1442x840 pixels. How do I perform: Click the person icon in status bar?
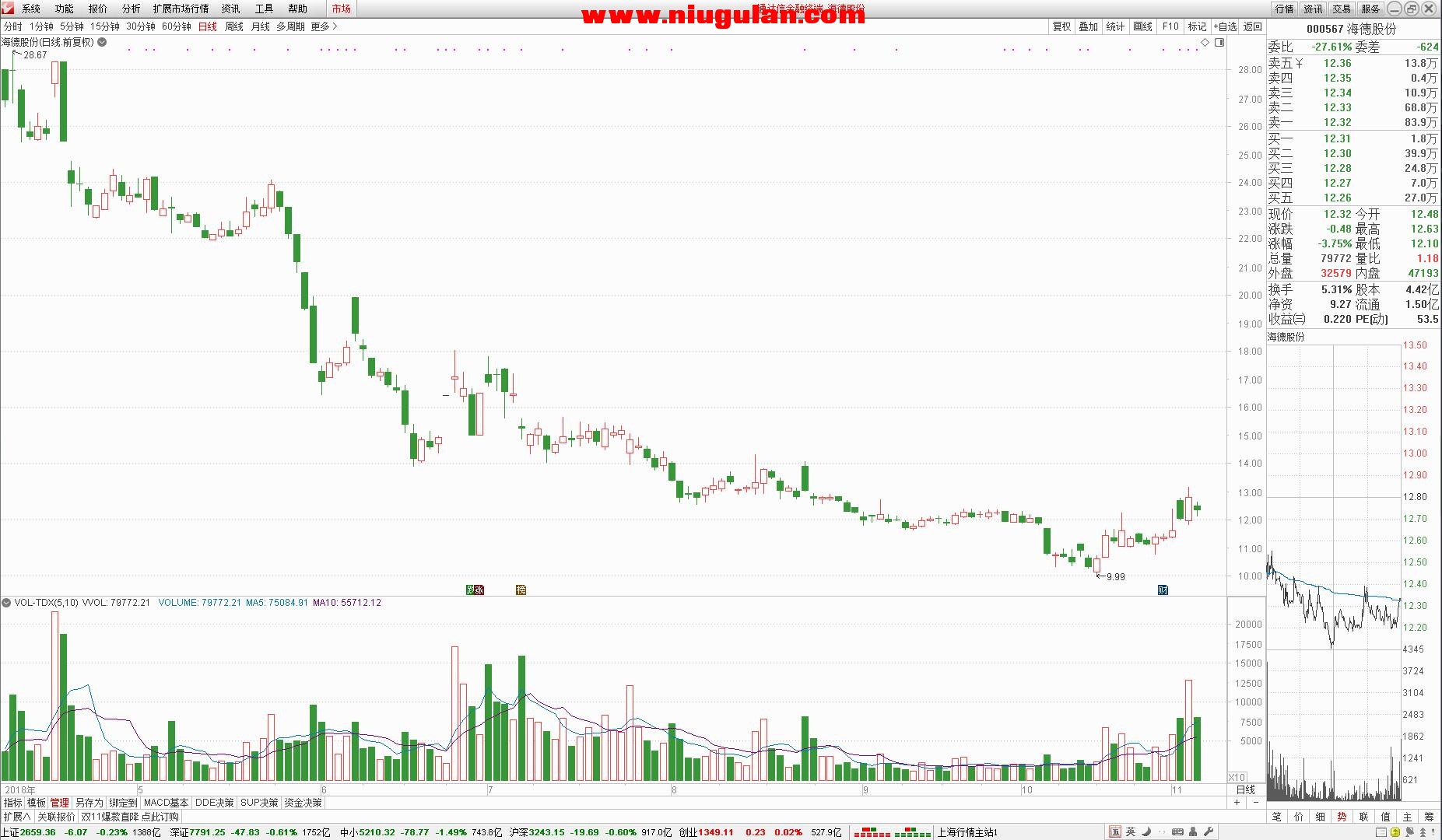click(1193, 832)
